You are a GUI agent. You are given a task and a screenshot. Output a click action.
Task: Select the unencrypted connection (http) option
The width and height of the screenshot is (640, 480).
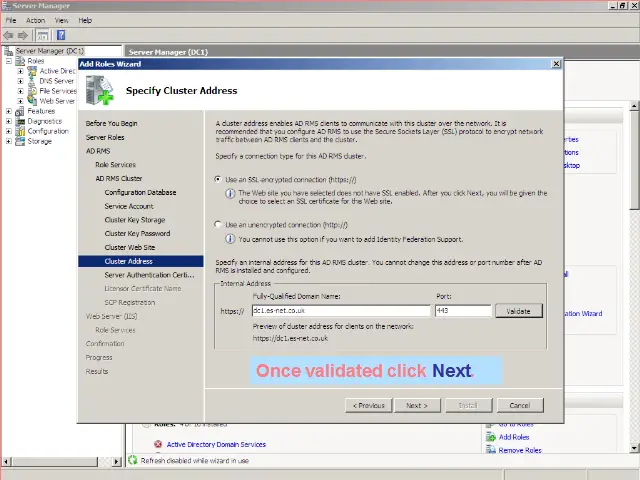click(219, 225)
